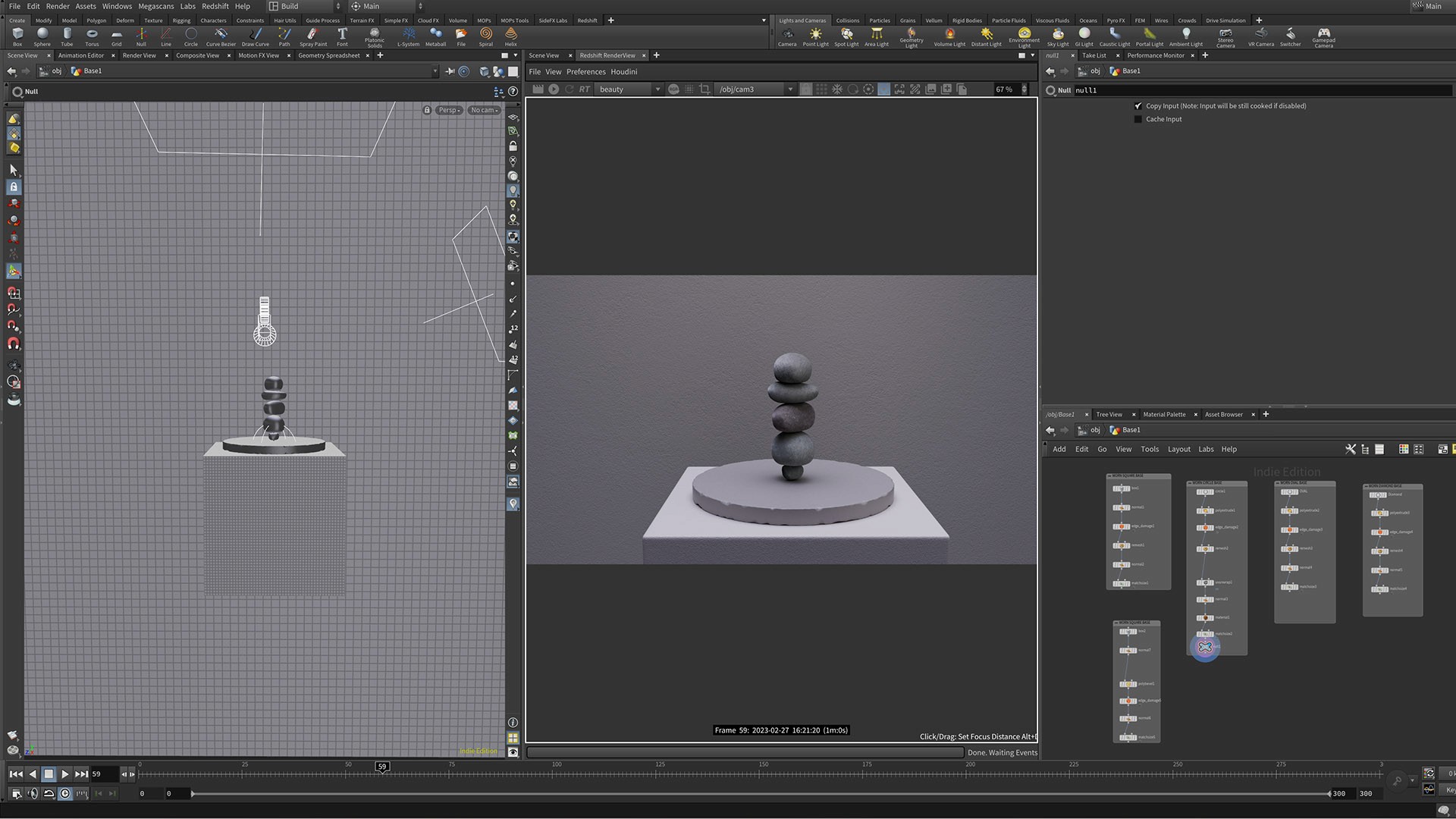Select the Spray Paint tool

click(313, 36)
